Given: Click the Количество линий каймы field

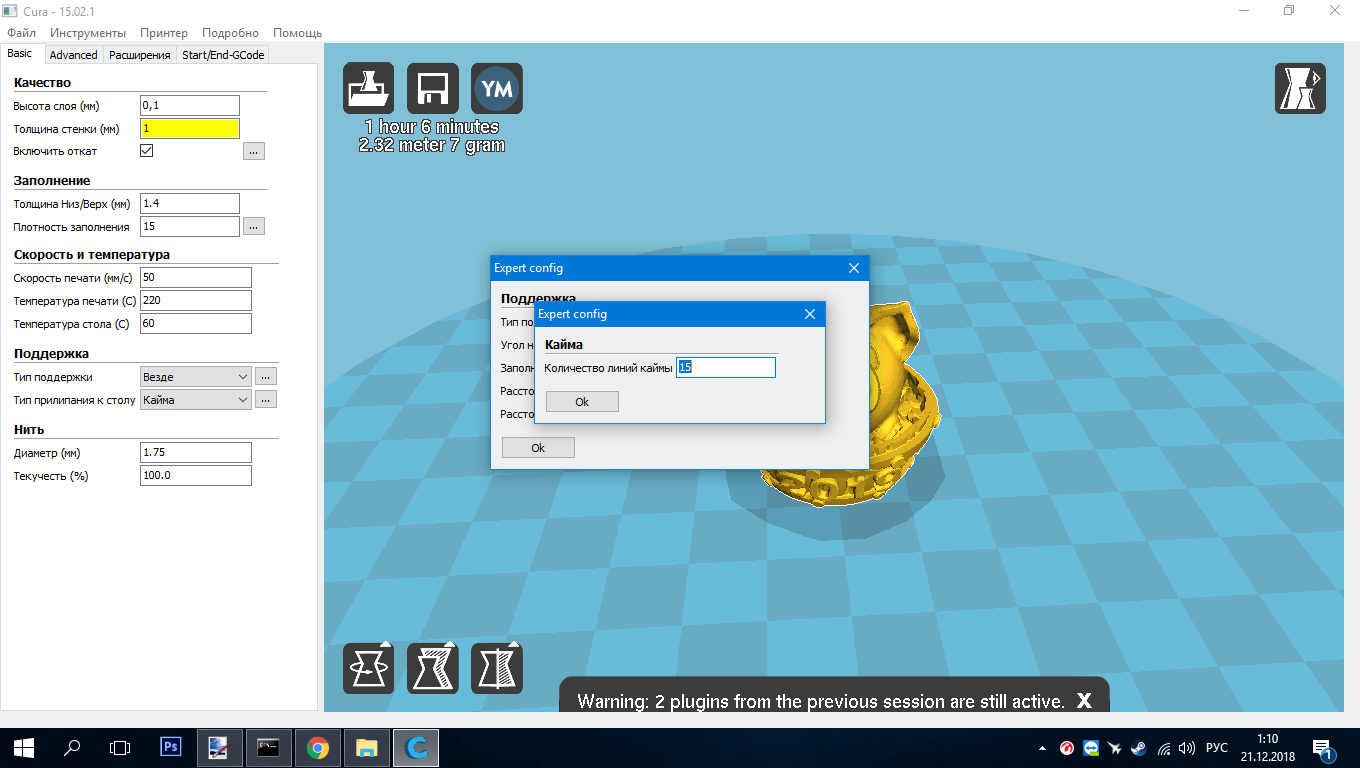Looking at the screenshot, I should pyautogui.click(x=726, y=367).
